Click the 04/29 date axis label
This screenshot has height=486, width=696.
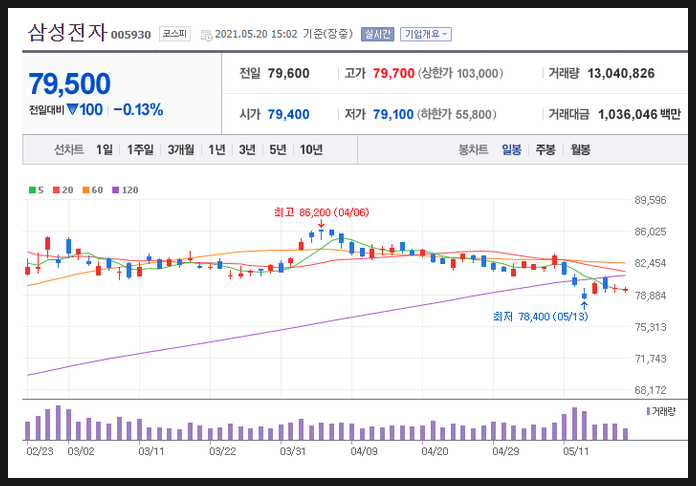pyautogui.click(x=506, y=451)
